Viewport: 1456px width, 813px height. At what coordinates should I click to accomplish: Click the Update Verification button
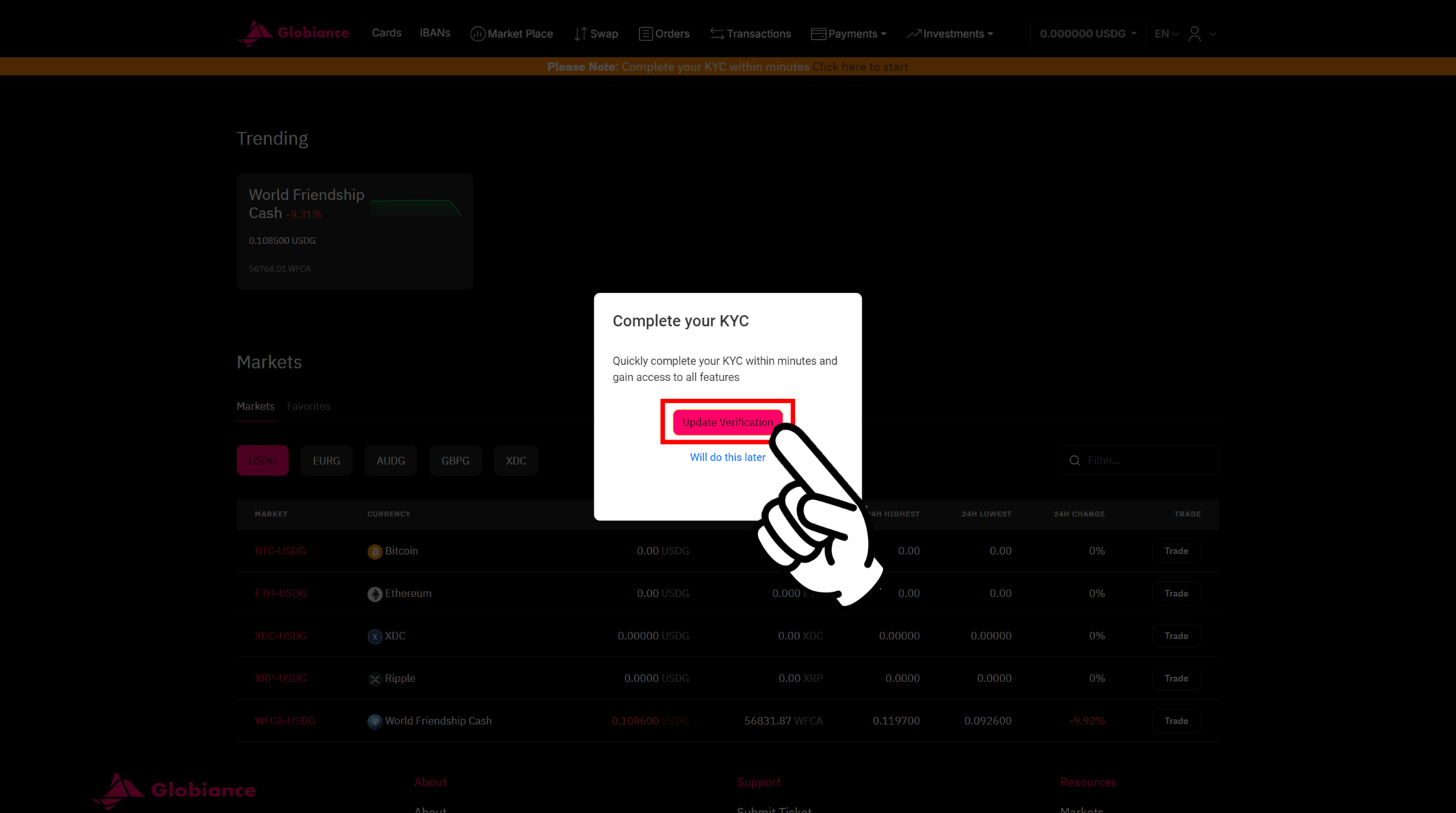727,422
